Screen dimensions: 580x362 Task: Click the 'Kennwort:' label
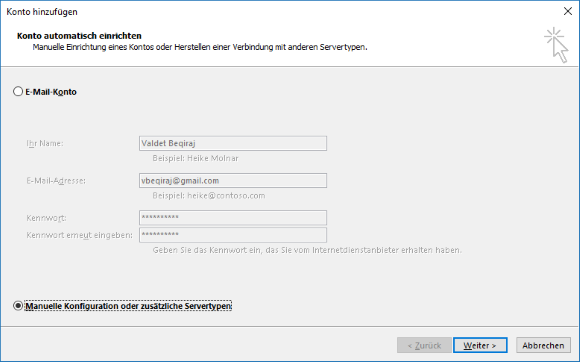[x=46, y=218]
